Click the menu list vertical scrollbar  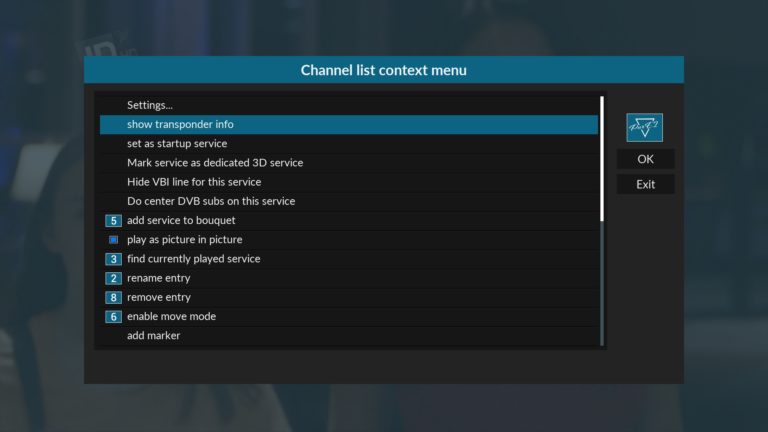602,221
